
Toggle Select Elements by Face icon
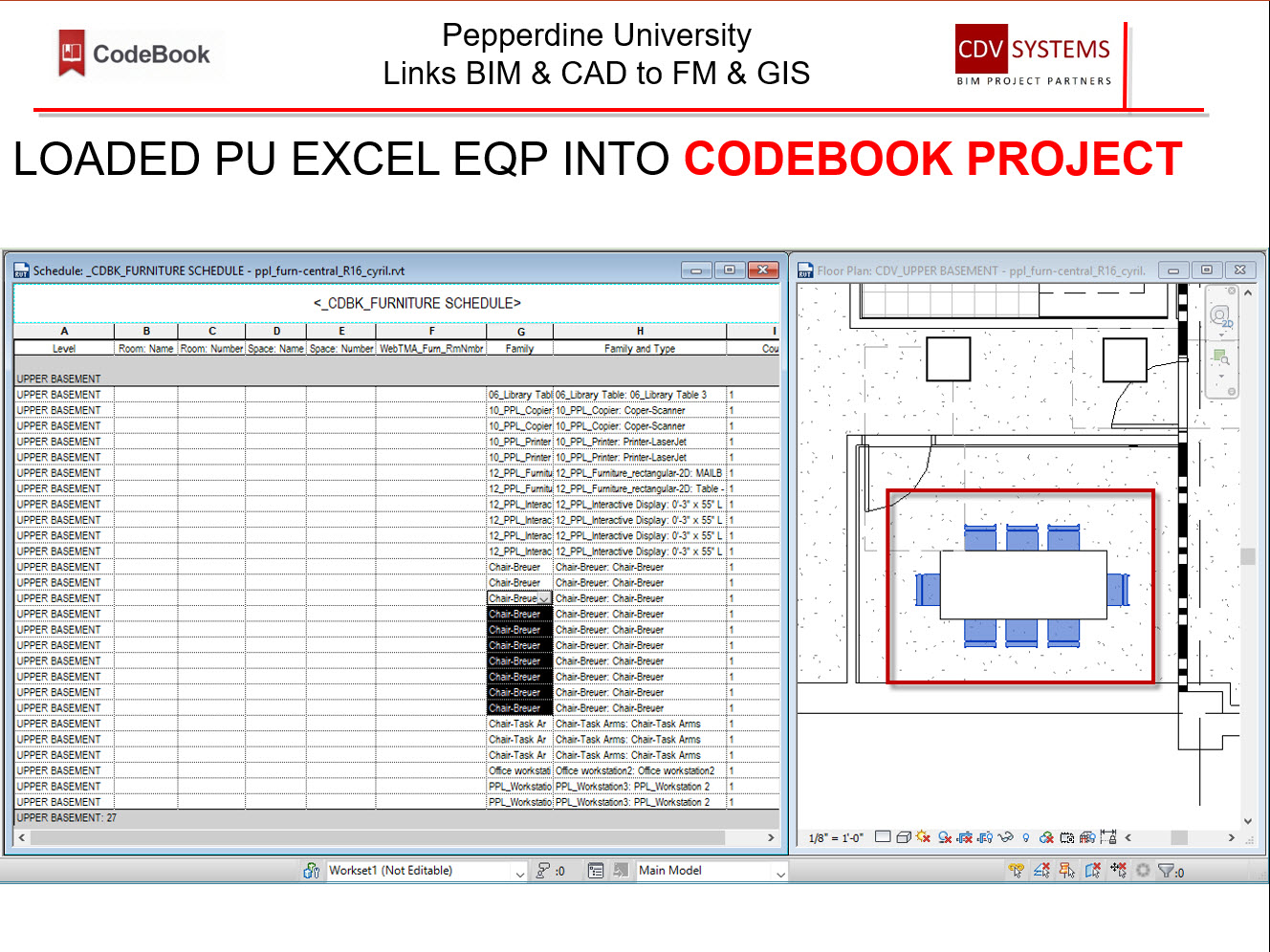[x=1093, y=870]
